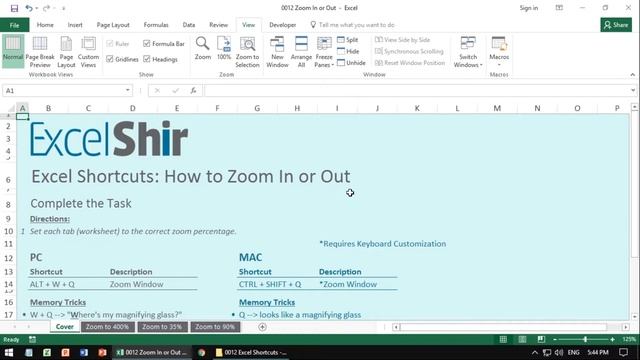Screen dimensions: 640x360
Task: Open the Zoom to 35% sheet
Action: pos(162,327)
